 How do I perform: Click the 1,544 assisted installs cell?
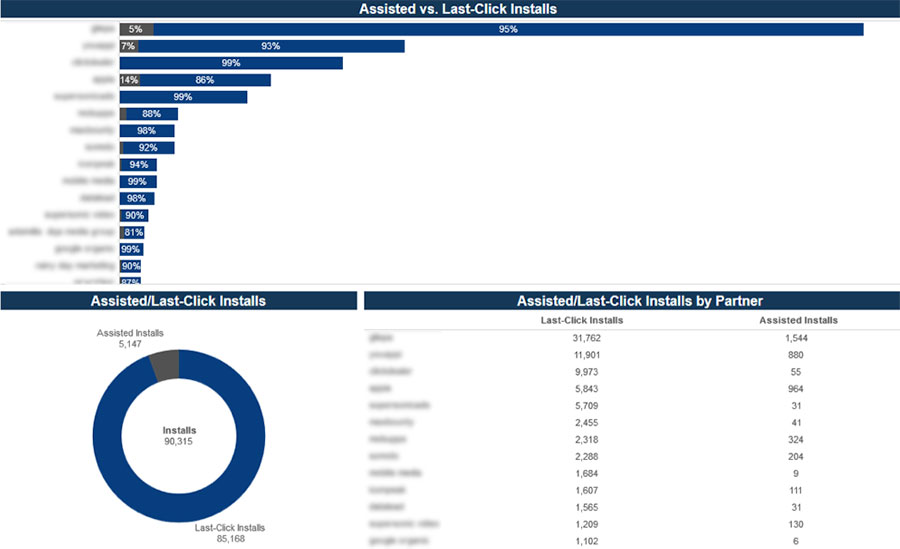tap(797, 338)
